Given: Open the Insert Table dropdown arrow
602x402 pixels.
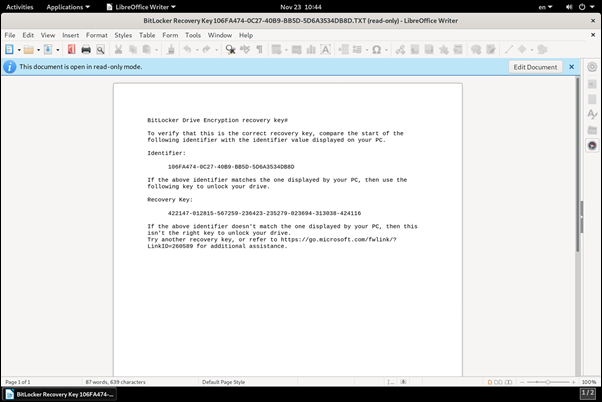Looking at the screenshot, I should point(286,50).
